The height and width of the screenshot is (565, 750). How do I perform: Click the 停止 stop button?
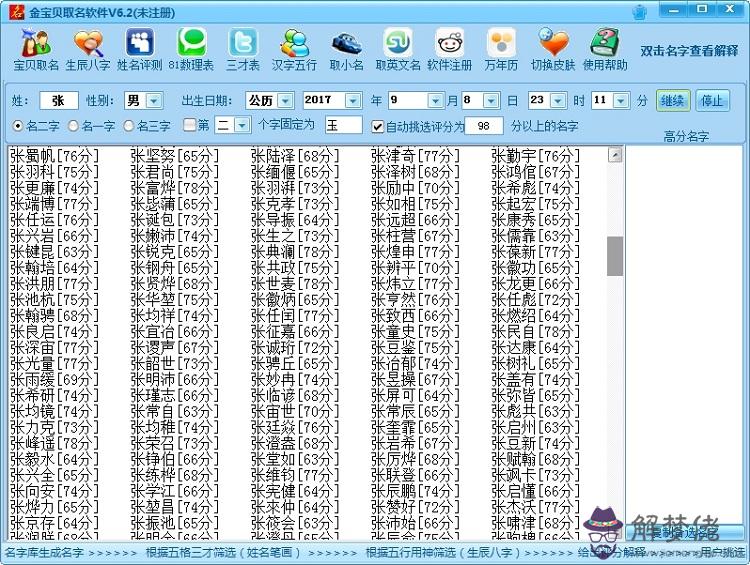pos(712,101)
